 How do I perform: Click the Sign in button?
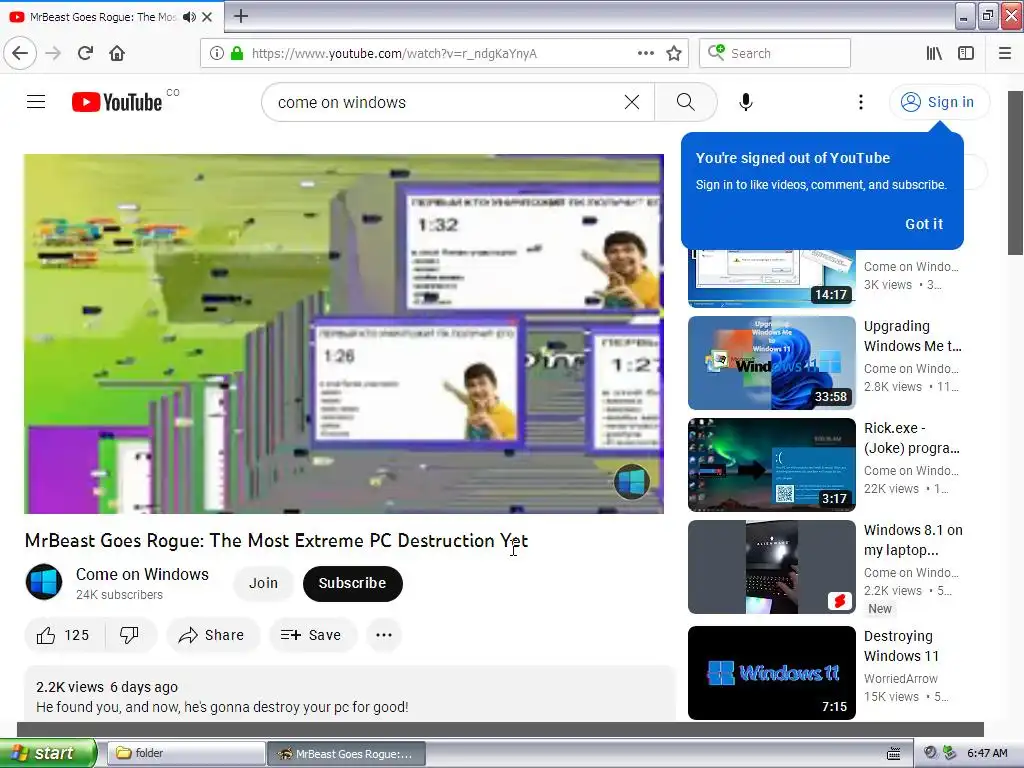(939, 102)
